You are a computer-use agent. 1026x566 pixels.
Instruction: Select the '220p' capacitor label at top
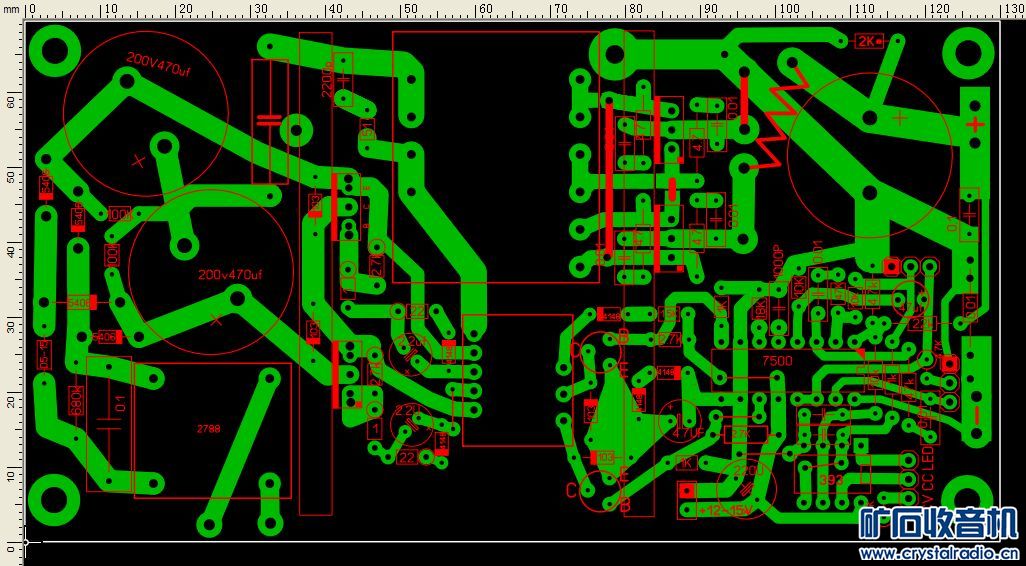pyautogui.click(x=328, y=80)
